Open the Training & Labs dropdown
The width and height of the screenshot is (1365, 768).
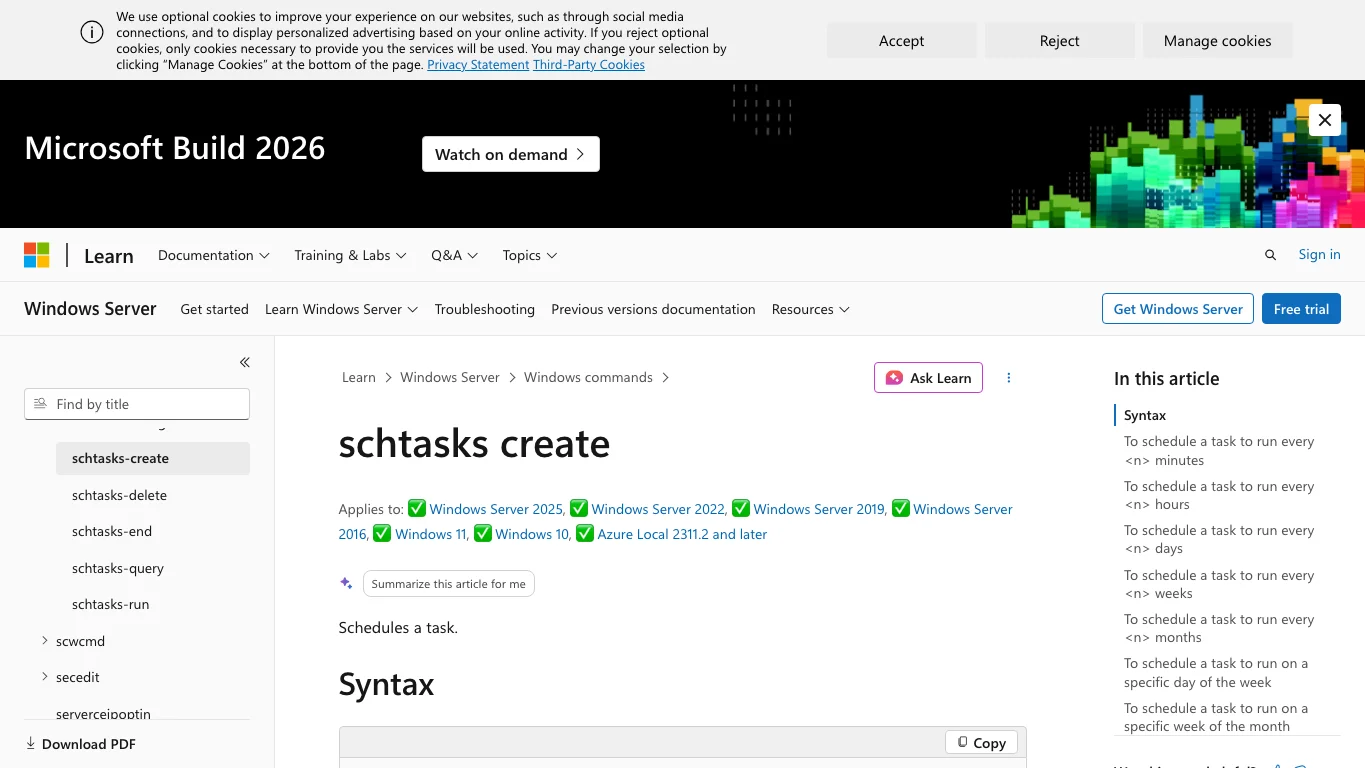pyautogui.click(x=350, y=255)
